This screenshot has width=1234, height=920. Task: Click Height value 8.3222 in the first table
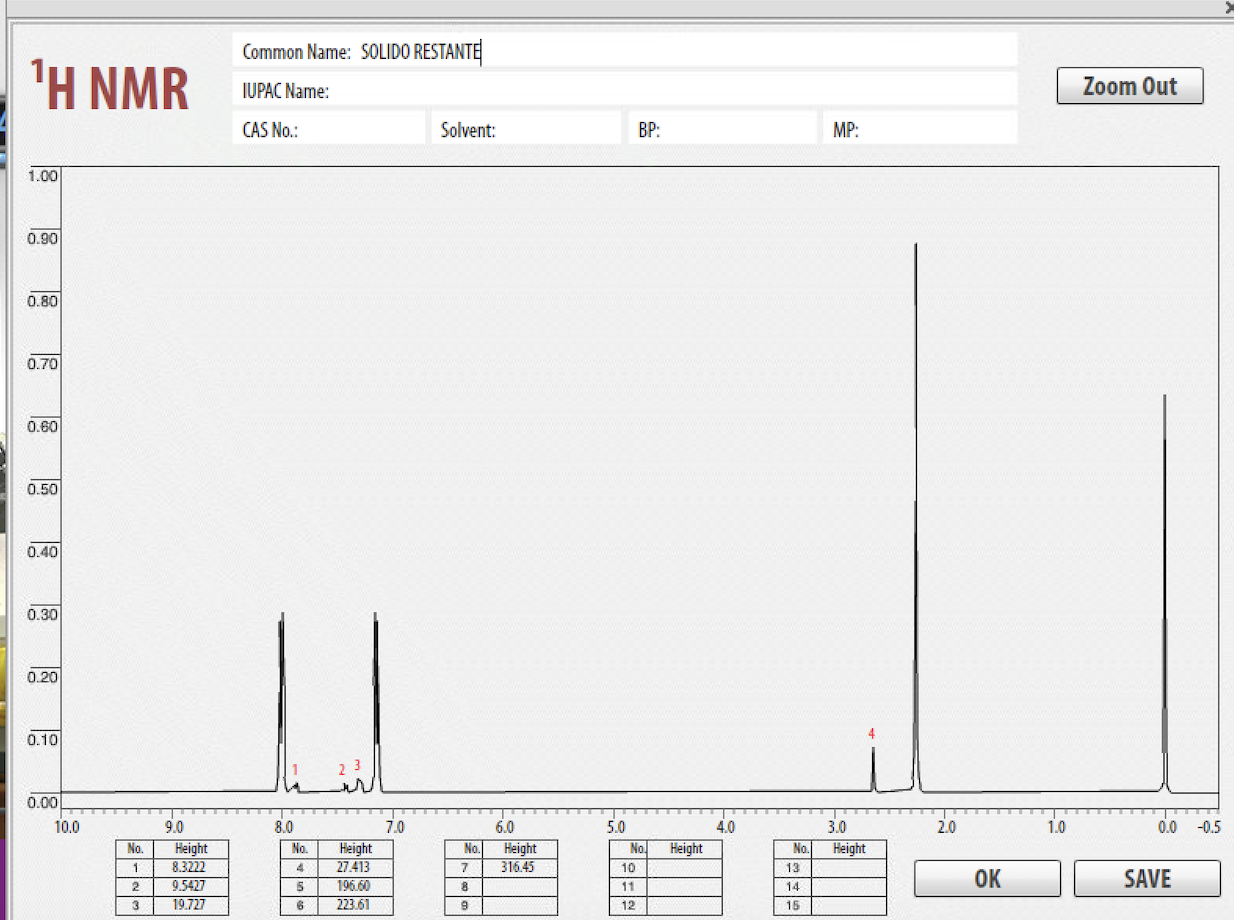coord(192,867)
